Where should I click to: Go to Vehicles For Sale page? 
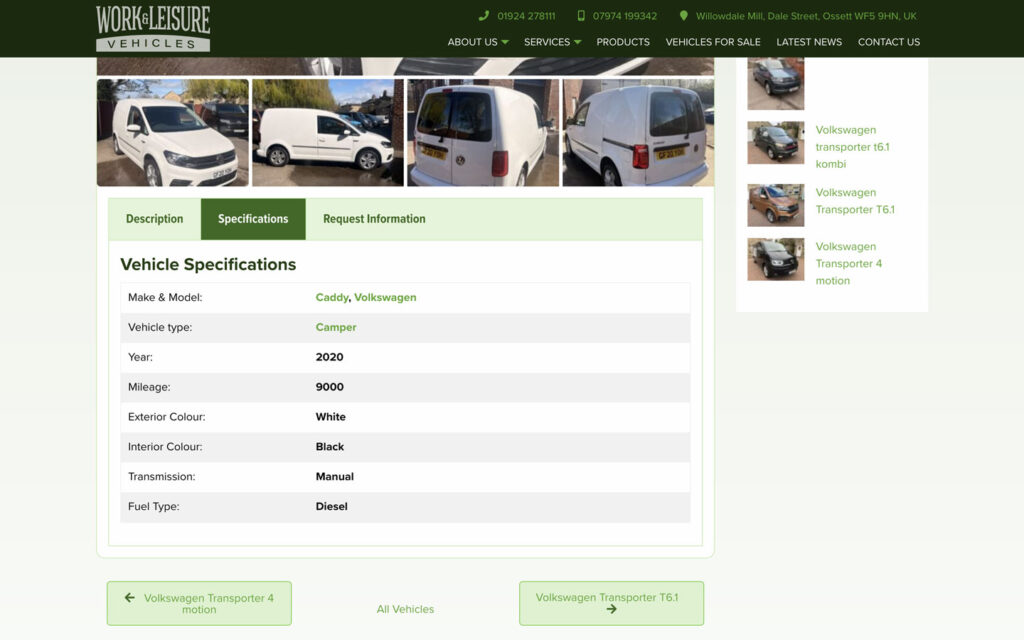click(x=712, y=42)
